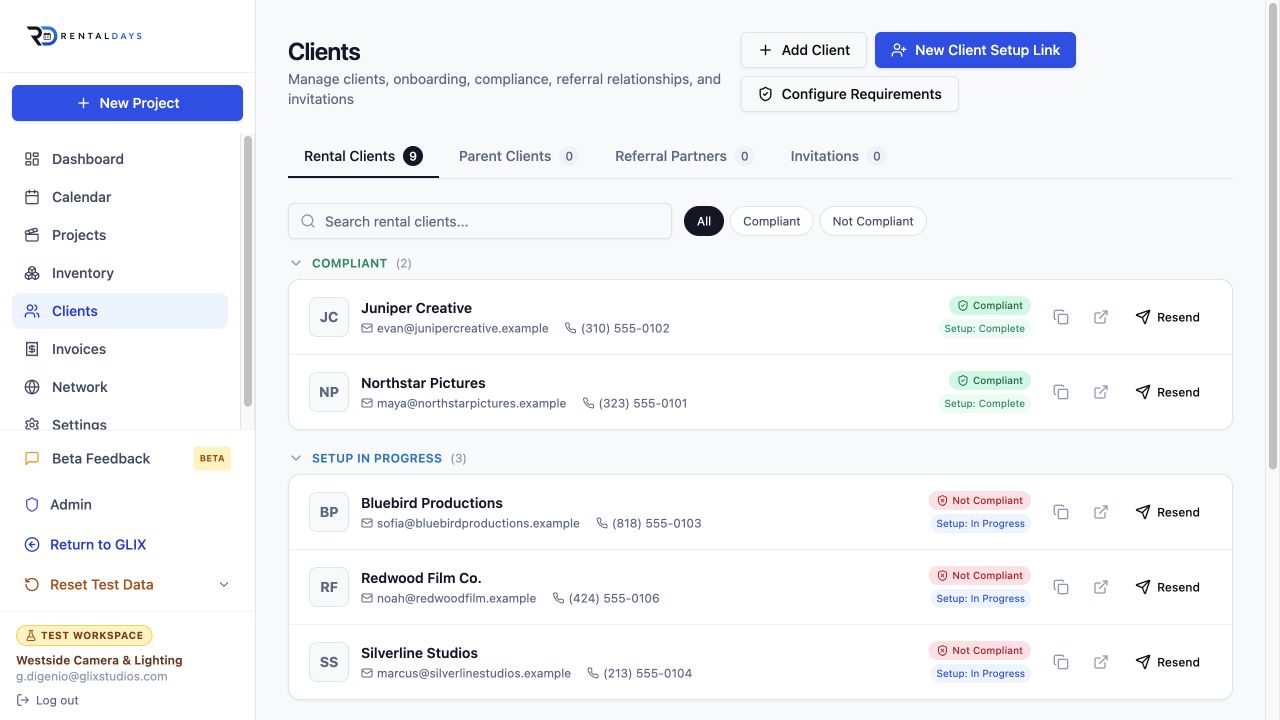Click the SS avatar for Silverline Studios
Screen dimensions: 1280x720
click(329, 662)
